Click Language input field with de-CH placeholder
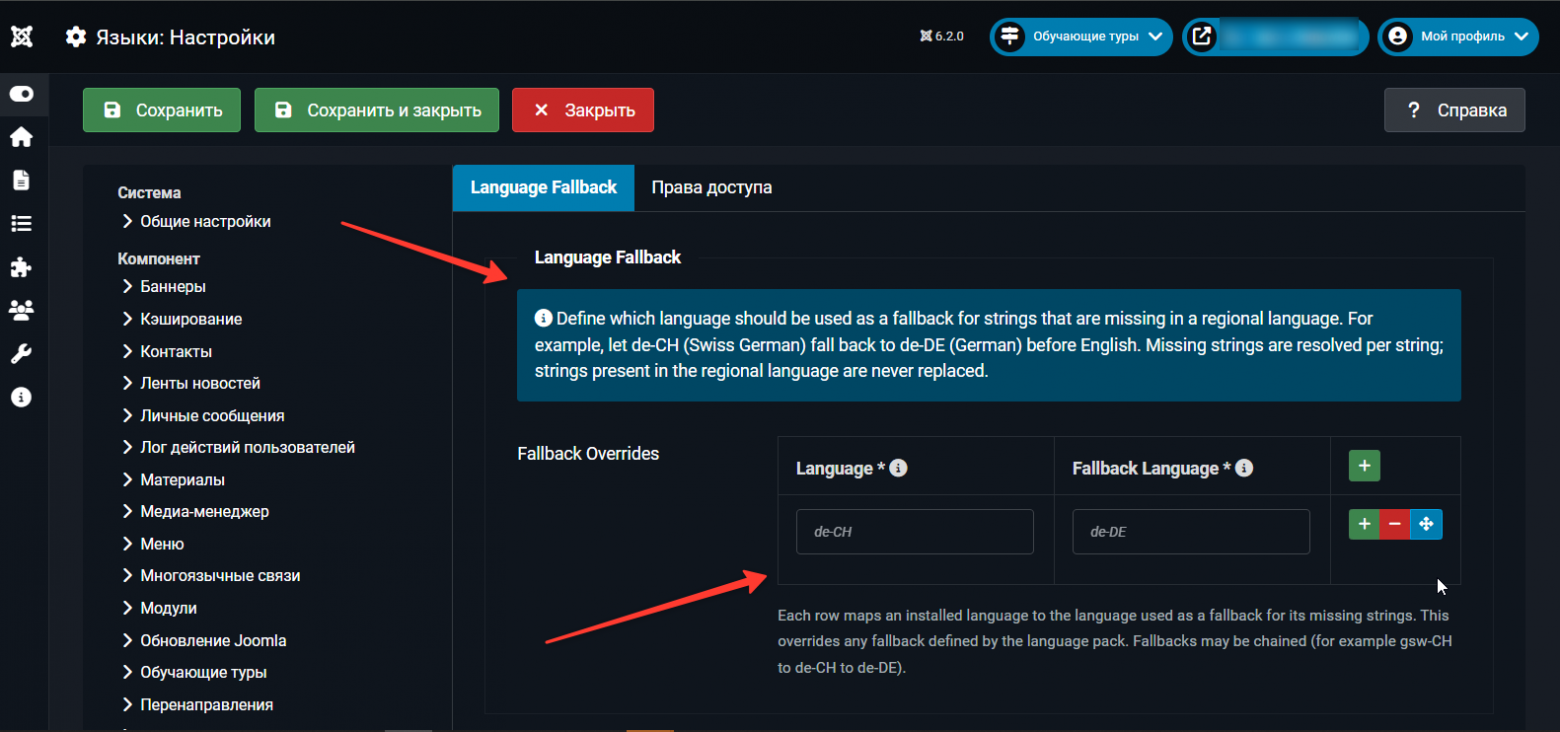This screenshot has height=732, width=1560. tap(915, 532)
